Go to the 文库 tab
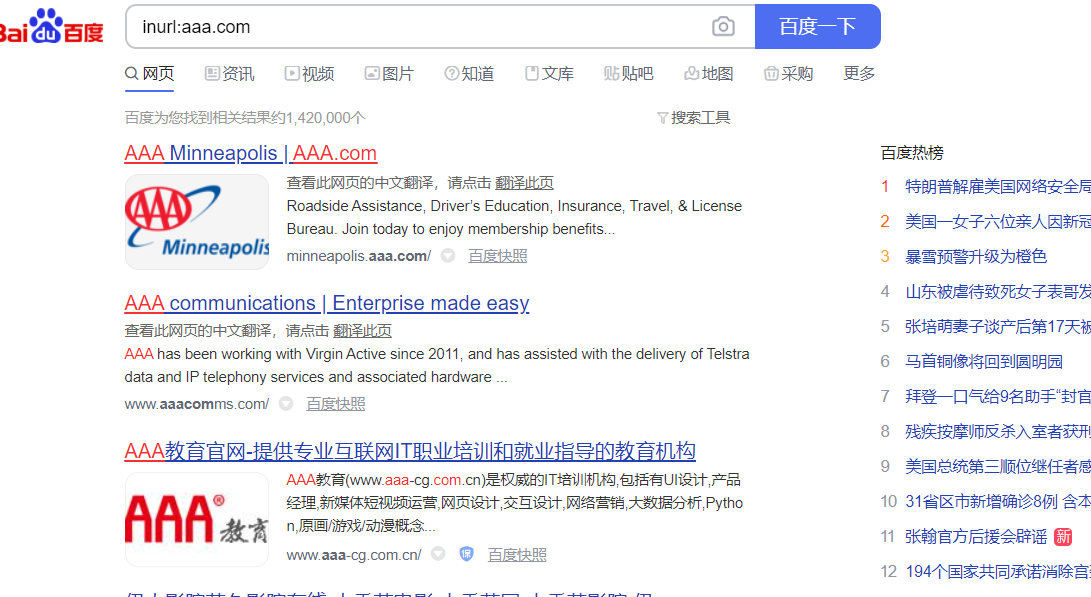This screenshot has width=1091, height=597. pos(549,74)
